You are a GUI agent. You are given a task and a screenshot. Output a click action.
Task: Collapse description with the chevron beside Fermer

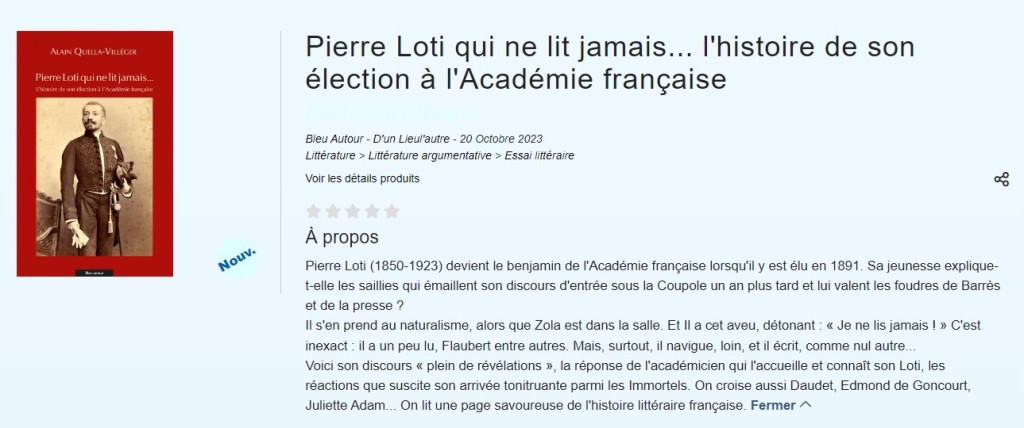[x=806, y=405]
